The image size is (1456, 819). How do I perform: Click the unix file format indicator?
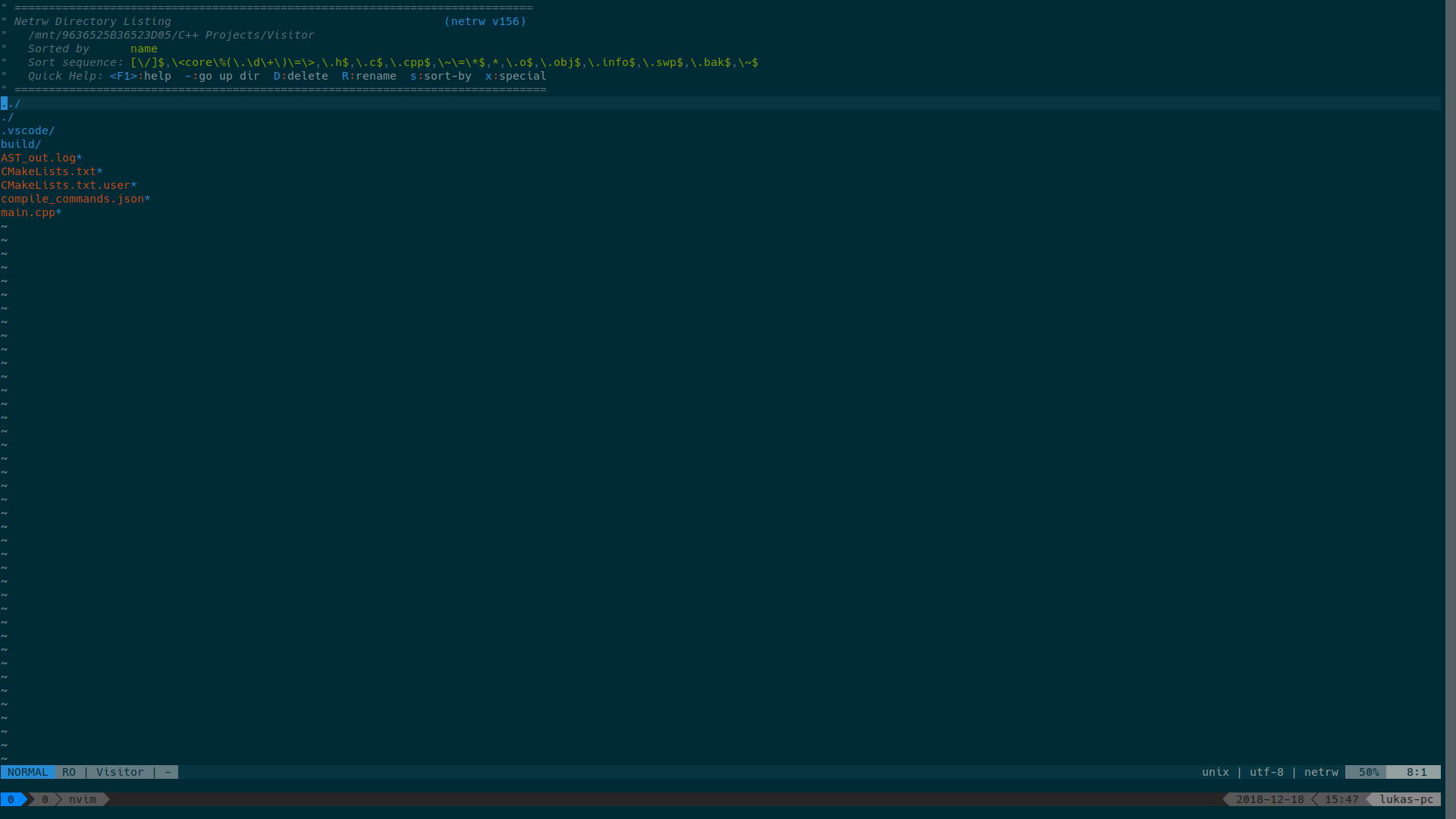(x=1215, y=772)
